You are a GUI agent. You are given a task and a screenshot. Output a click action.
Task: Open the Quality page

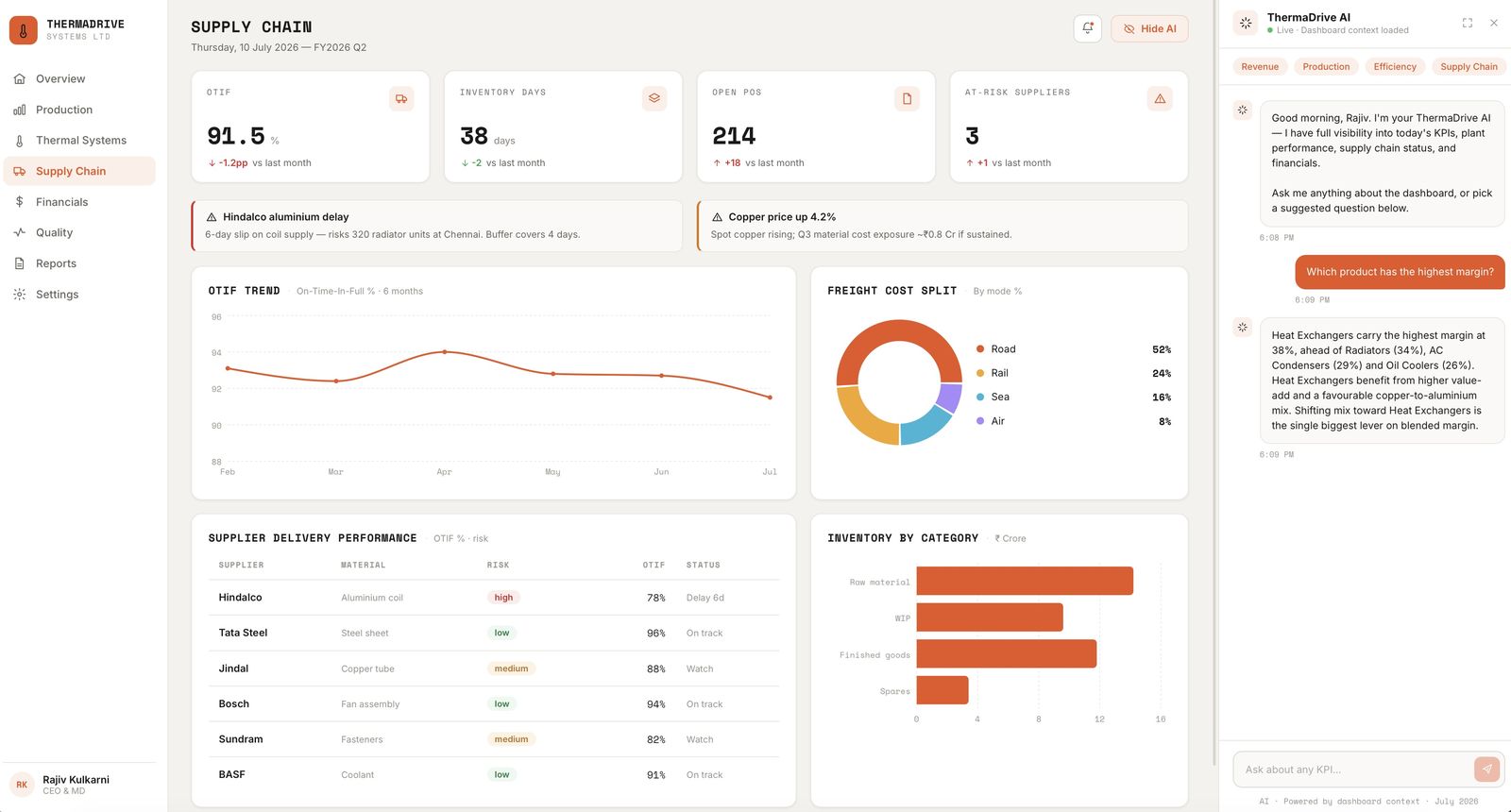pos(79,232)
